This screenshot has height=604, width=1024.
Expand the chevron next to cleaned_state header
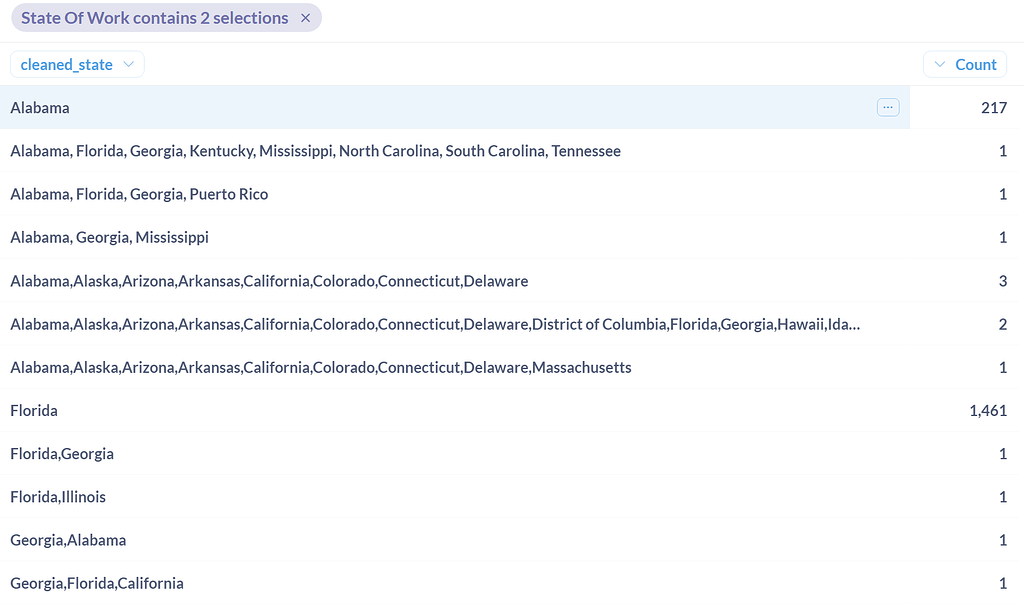pyautogui.click(x=129, y=63)
